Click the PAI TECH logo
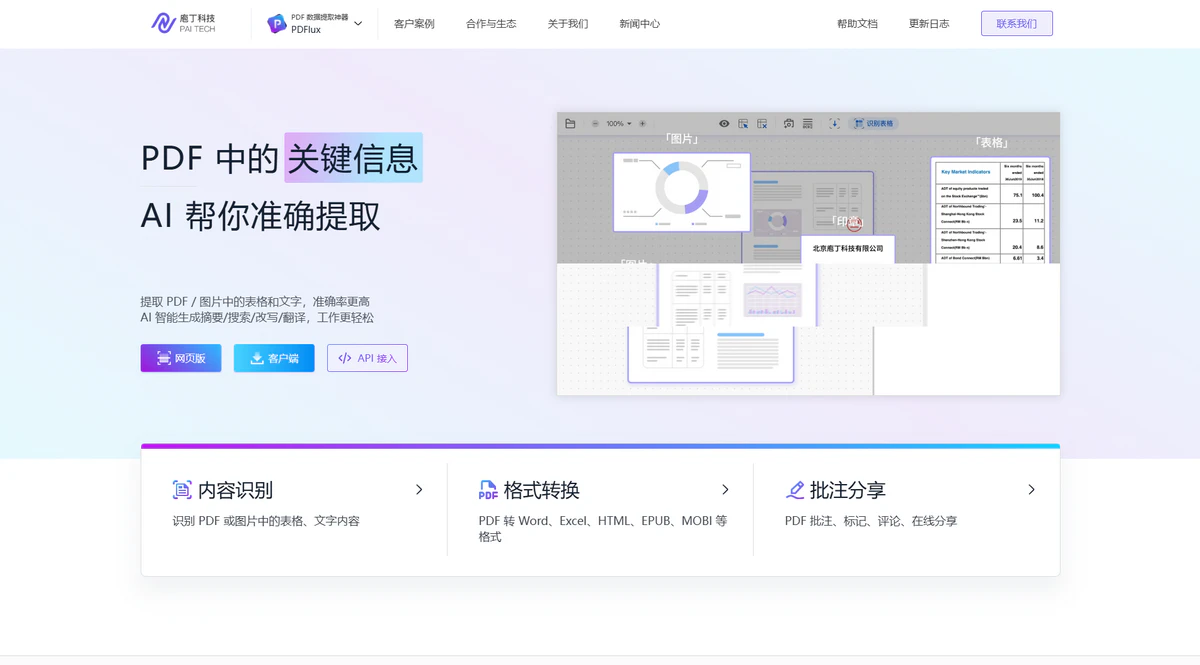Screen dimensions: 1200x665 (x=183, y=23)
